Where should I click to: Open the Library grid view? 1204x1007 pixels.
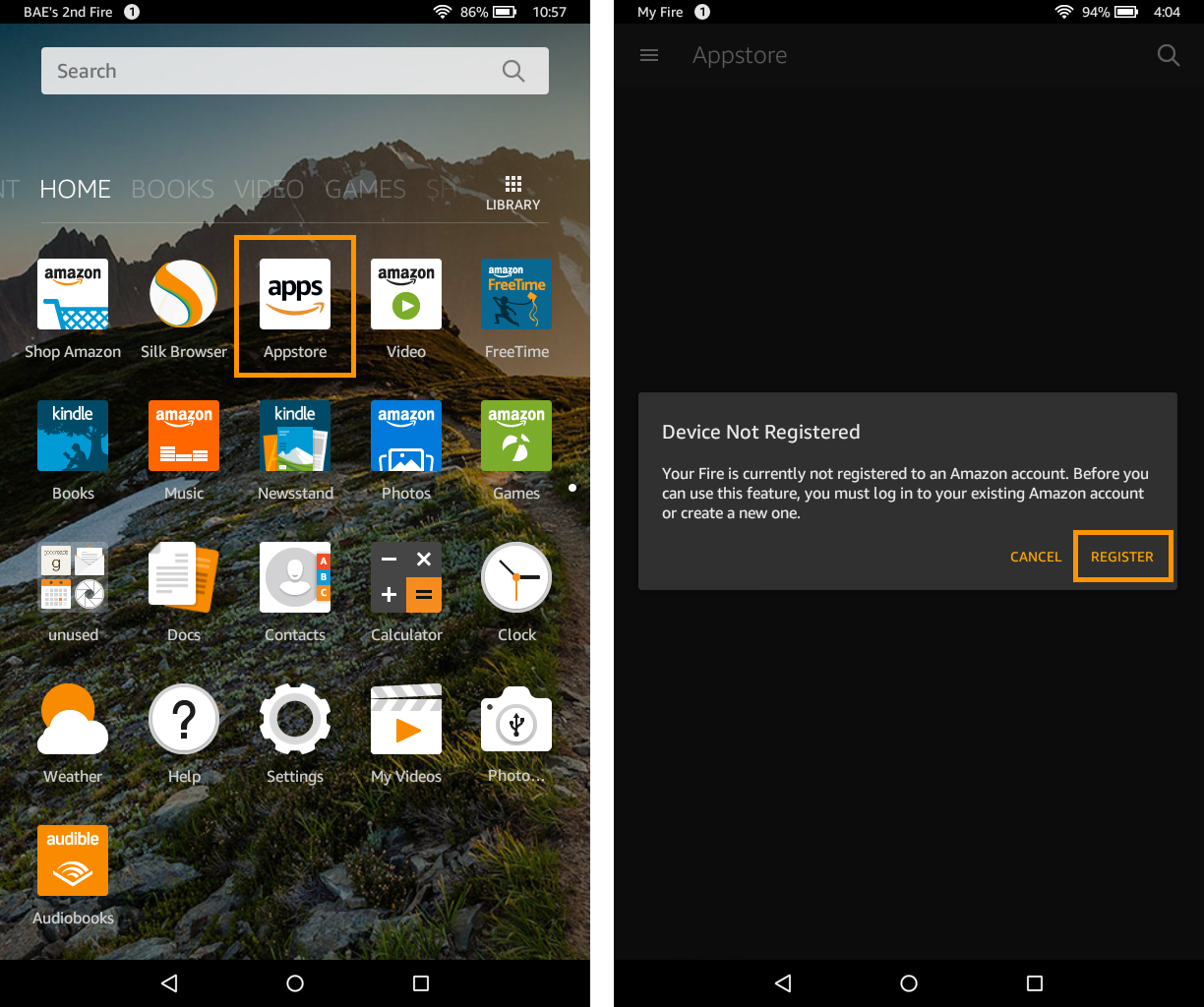pyautogui.click(x=512, y=194)
